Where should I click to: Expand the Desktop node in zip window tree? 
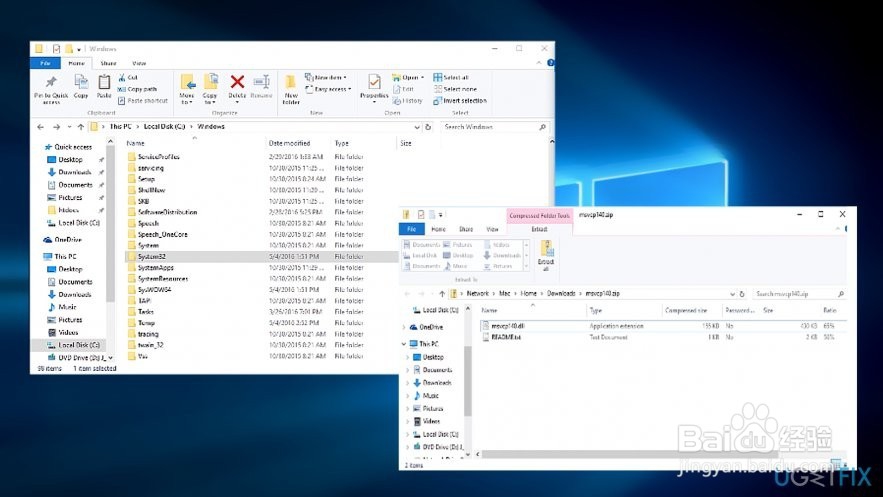(x=408, y=357)
